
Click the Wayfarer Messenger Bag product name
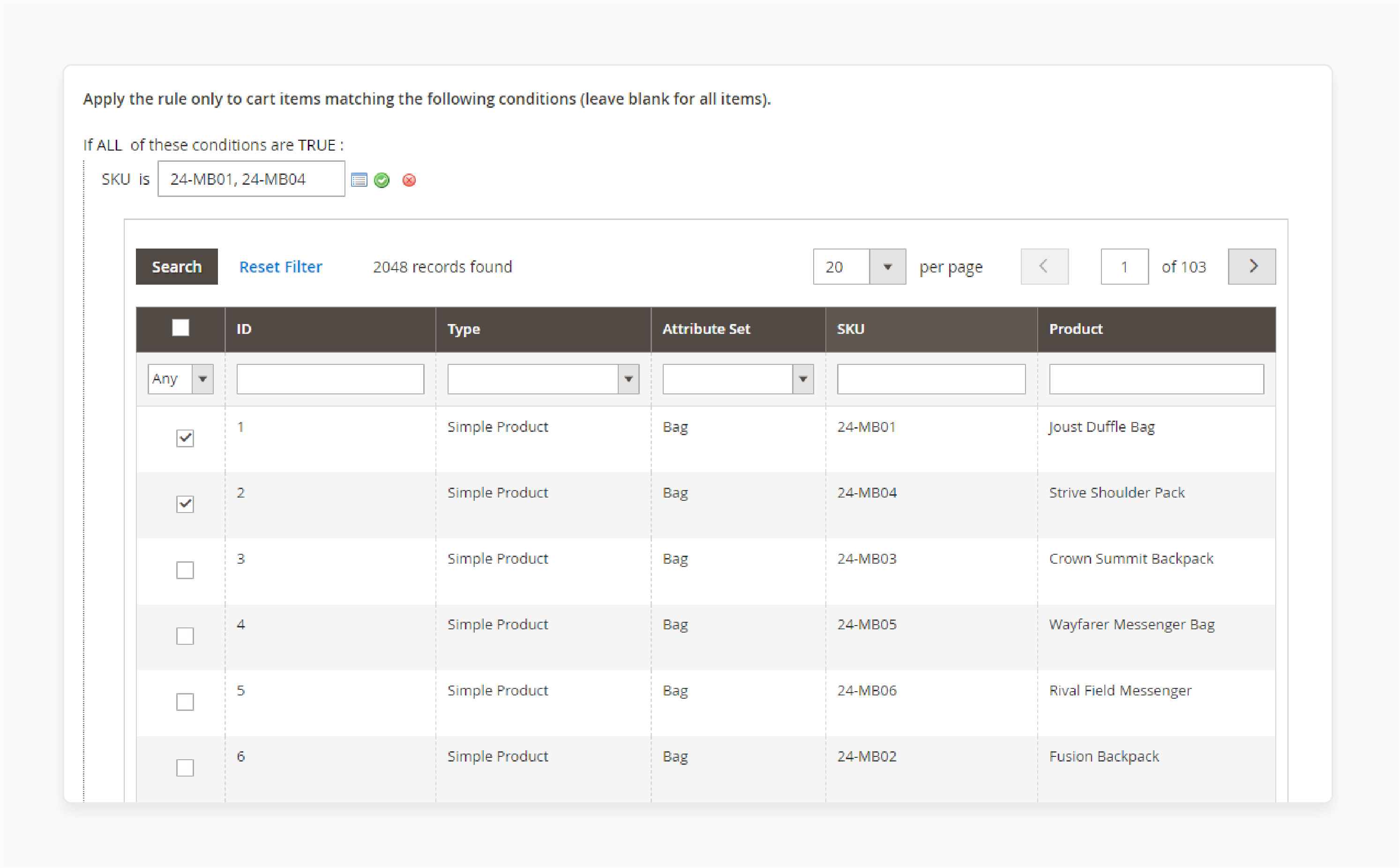pos(1131,625)
